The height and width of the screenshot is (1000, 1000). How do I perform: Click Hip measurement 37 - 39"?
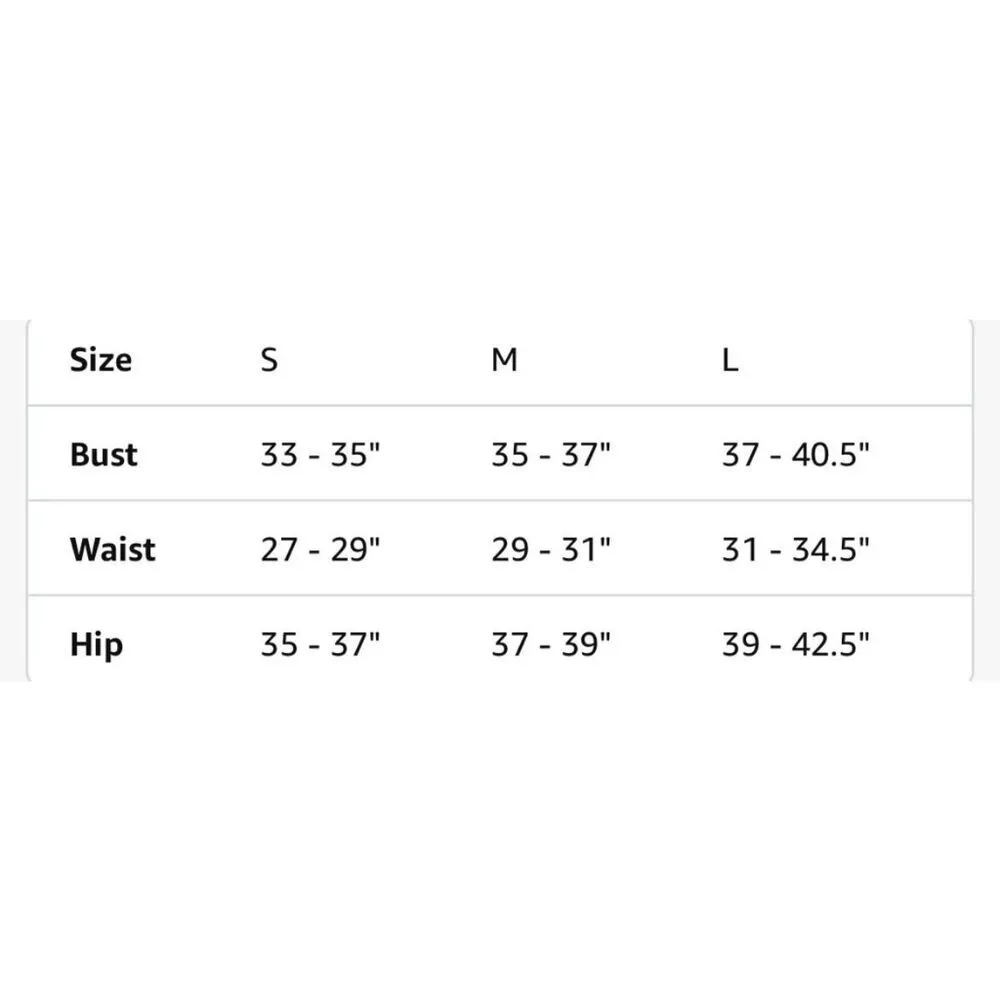tap(551, 645)
